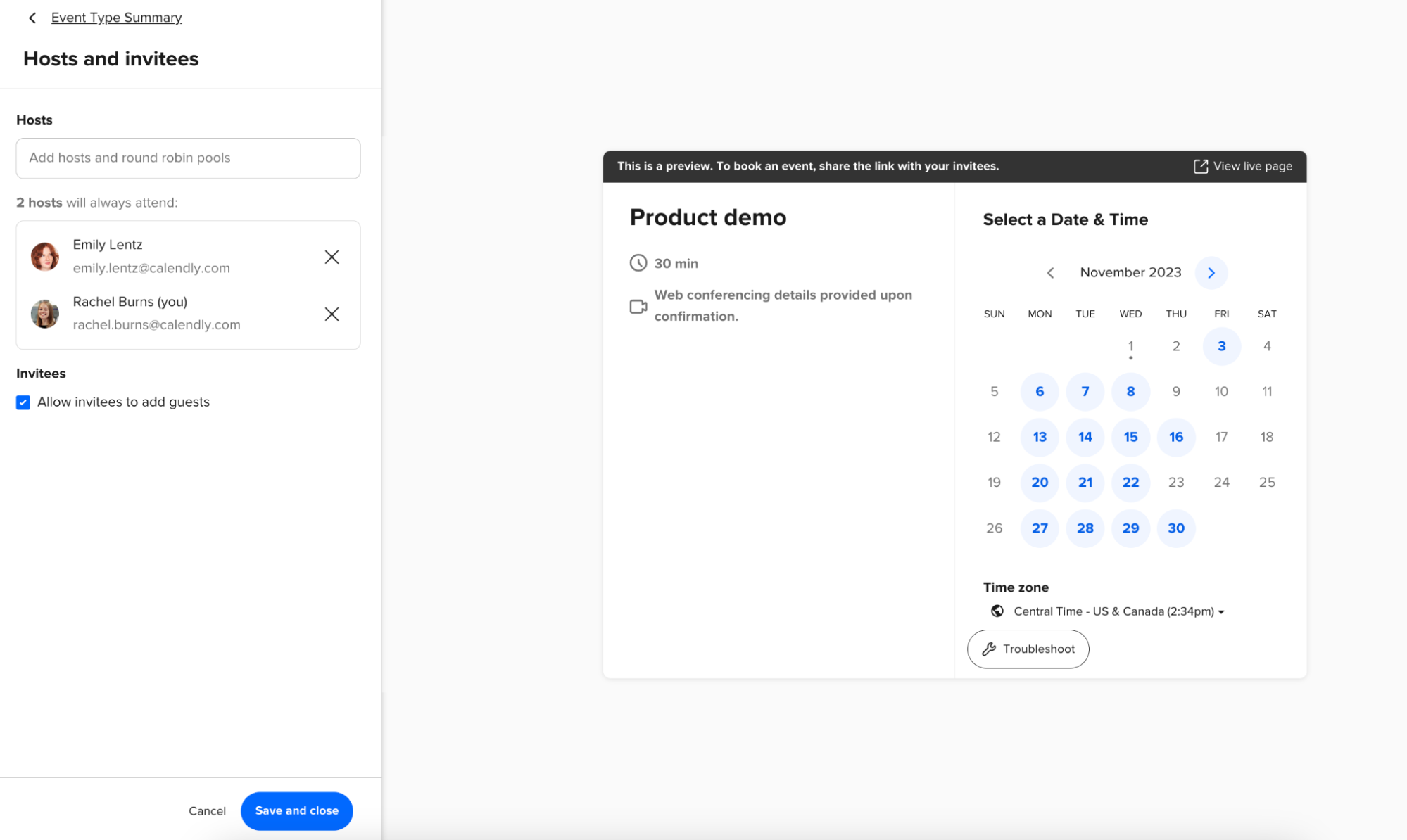The width and height of the screenshot is (1407, 840).
Task: Click the globe icon beside time zone
Action: point(997,611)
